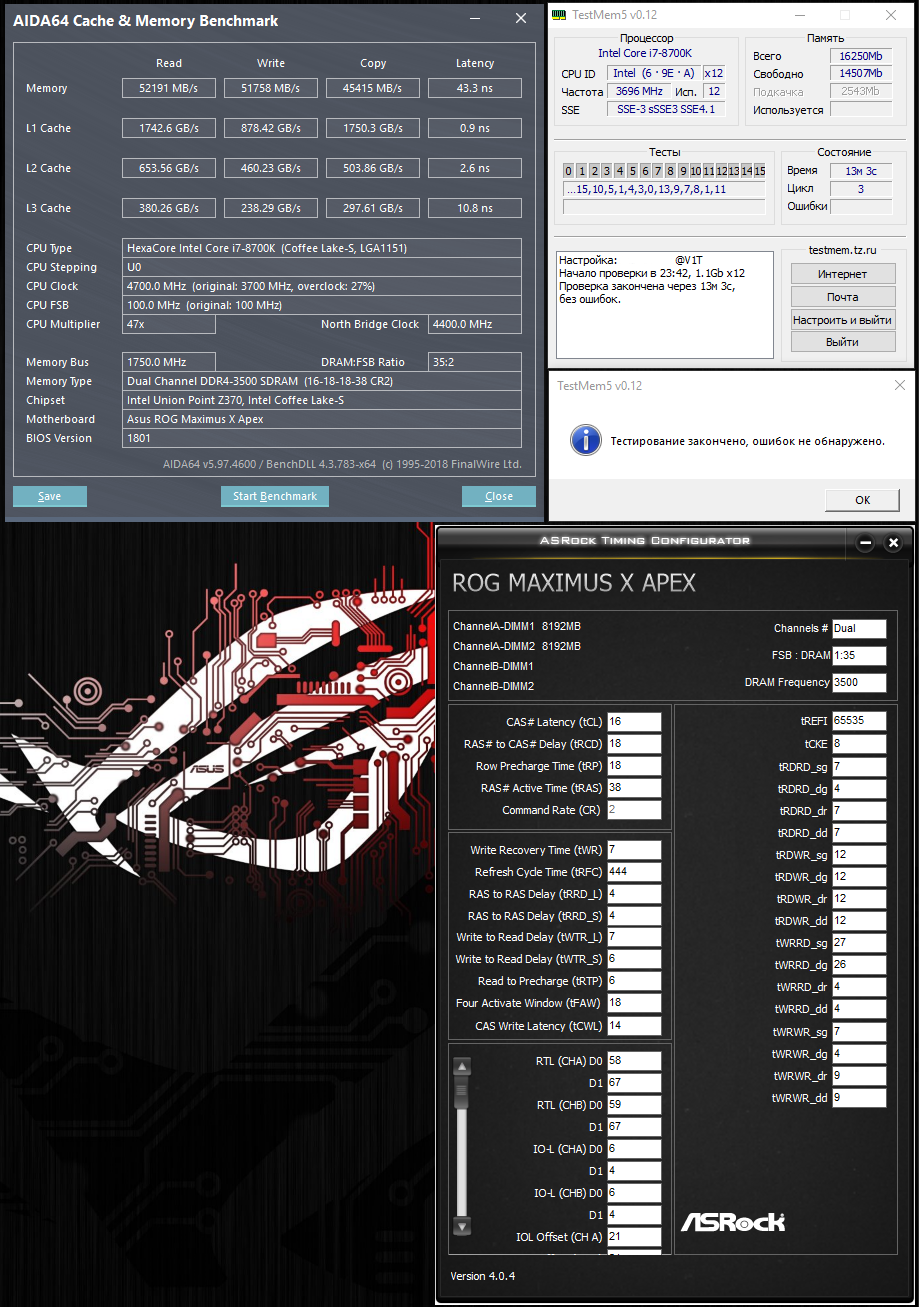
Task: Click Memory Read value 52191 MB/s
Action: tap(169, 88)
